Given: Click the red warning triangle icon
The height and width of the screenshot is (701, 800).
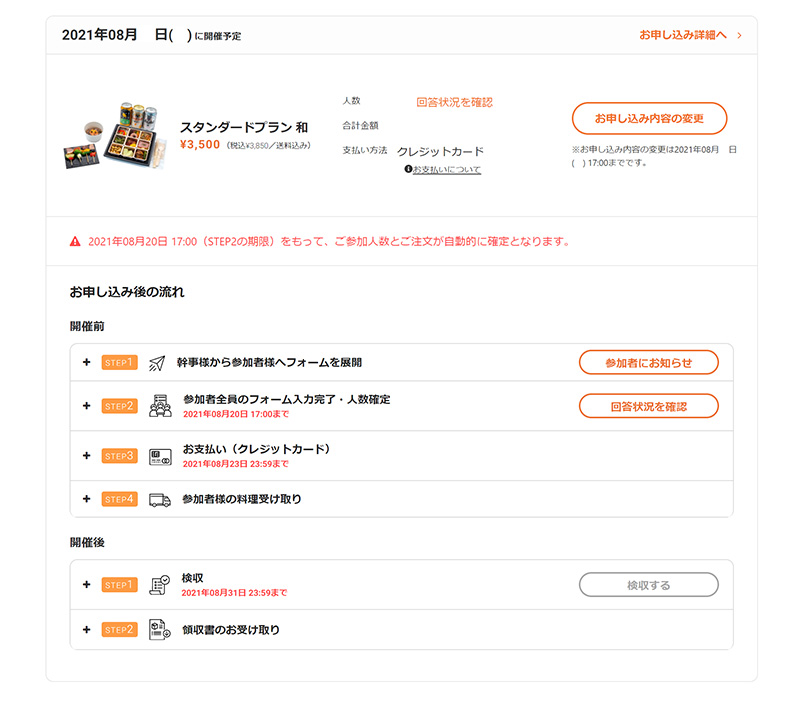Looking at the screenshot, I should [75, 242].
